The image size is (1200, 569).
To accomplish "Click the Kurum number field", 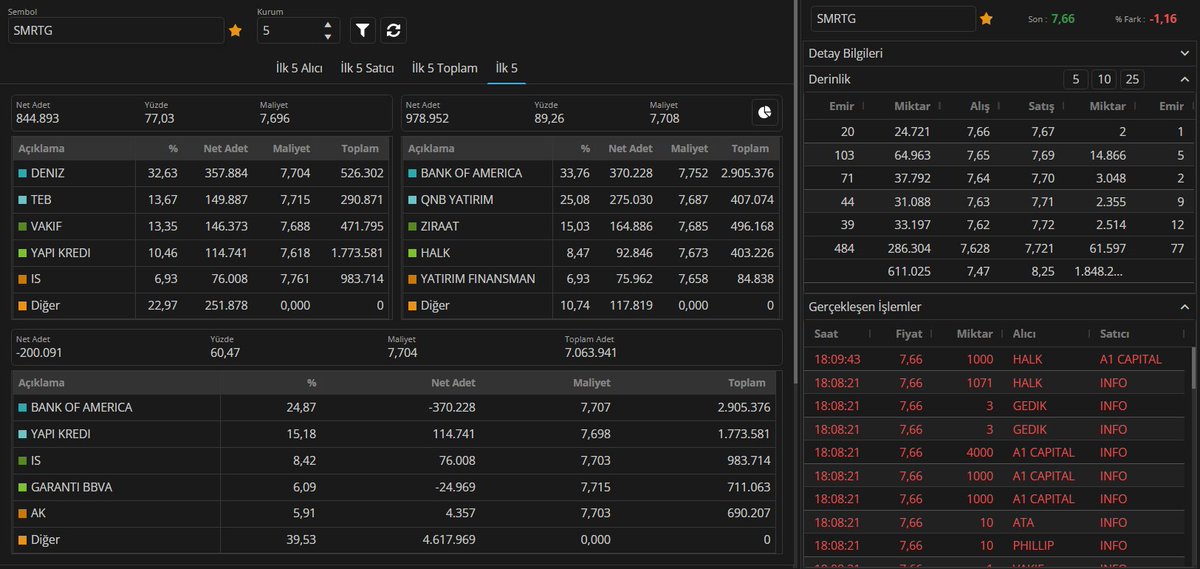I will click(298, 31).
